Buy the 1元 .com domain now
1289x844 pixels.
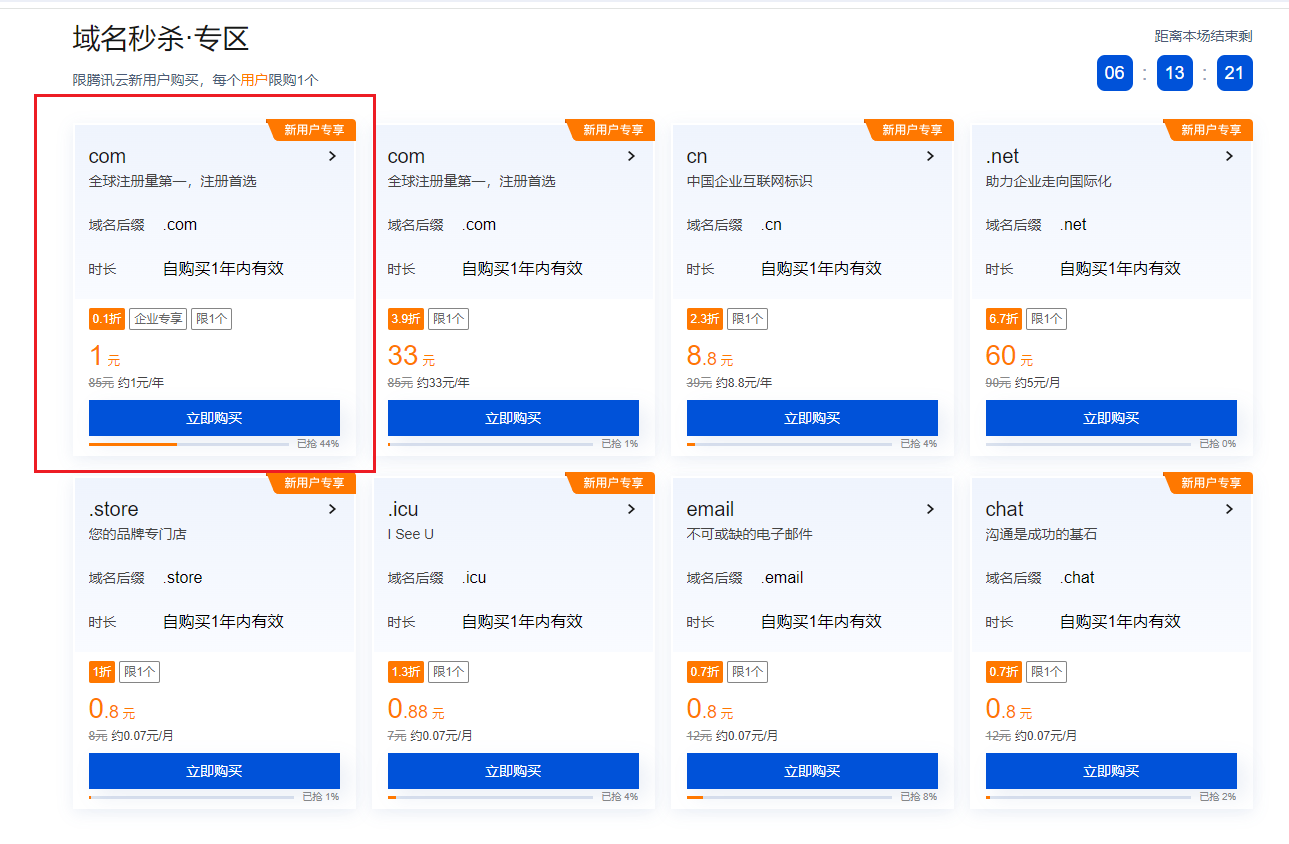pyautogui.click(x=214, y=418)
